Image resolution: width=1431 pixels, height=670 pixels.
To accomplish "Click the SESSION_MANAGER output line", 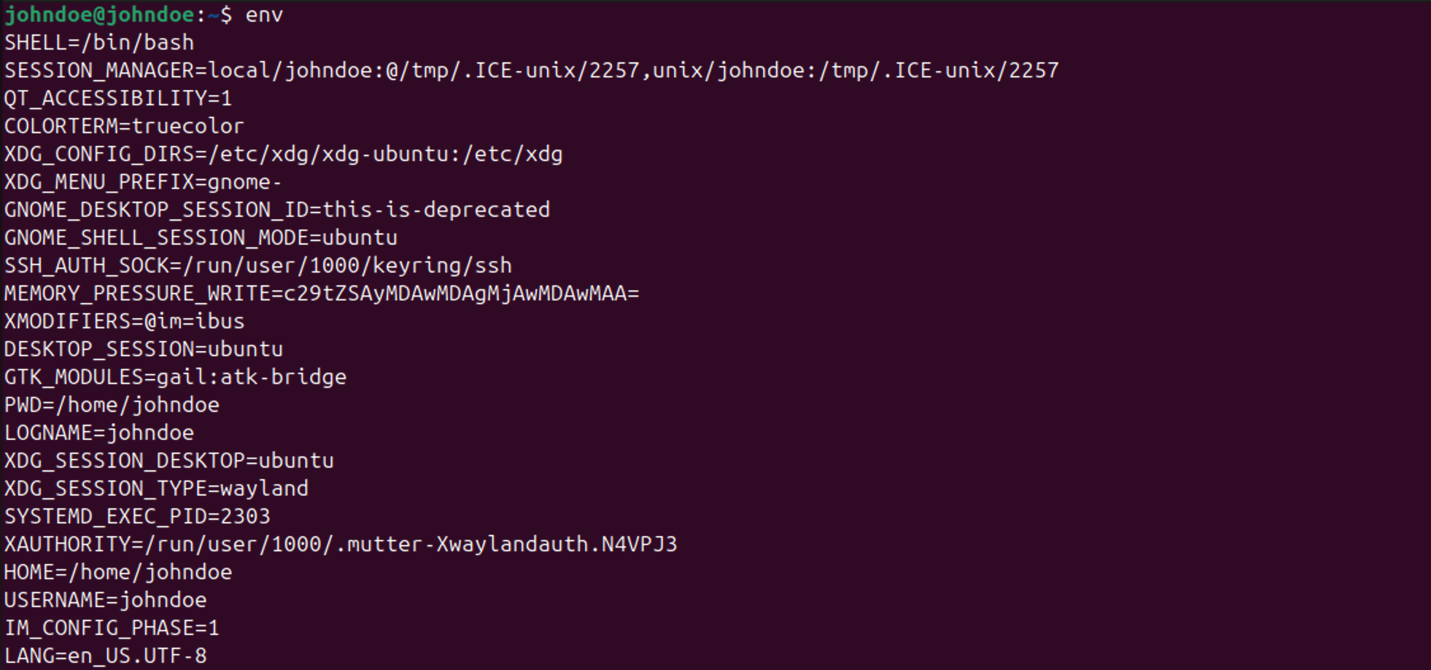I will pyautogui.click(x=531, y=71).
